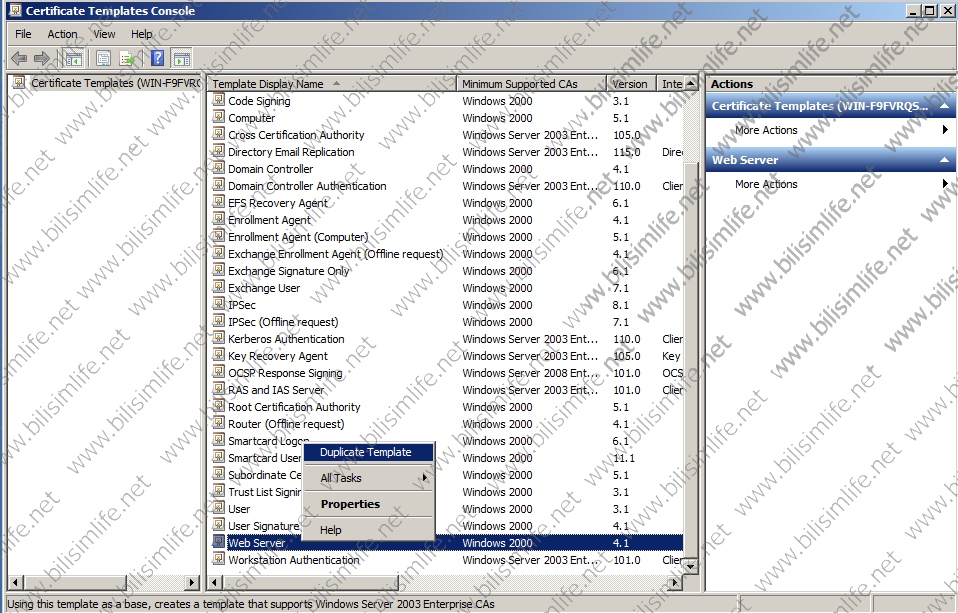The image size is (958, 613).
Task: Expand More Actions under Web Server
Action: click(766, 184)
